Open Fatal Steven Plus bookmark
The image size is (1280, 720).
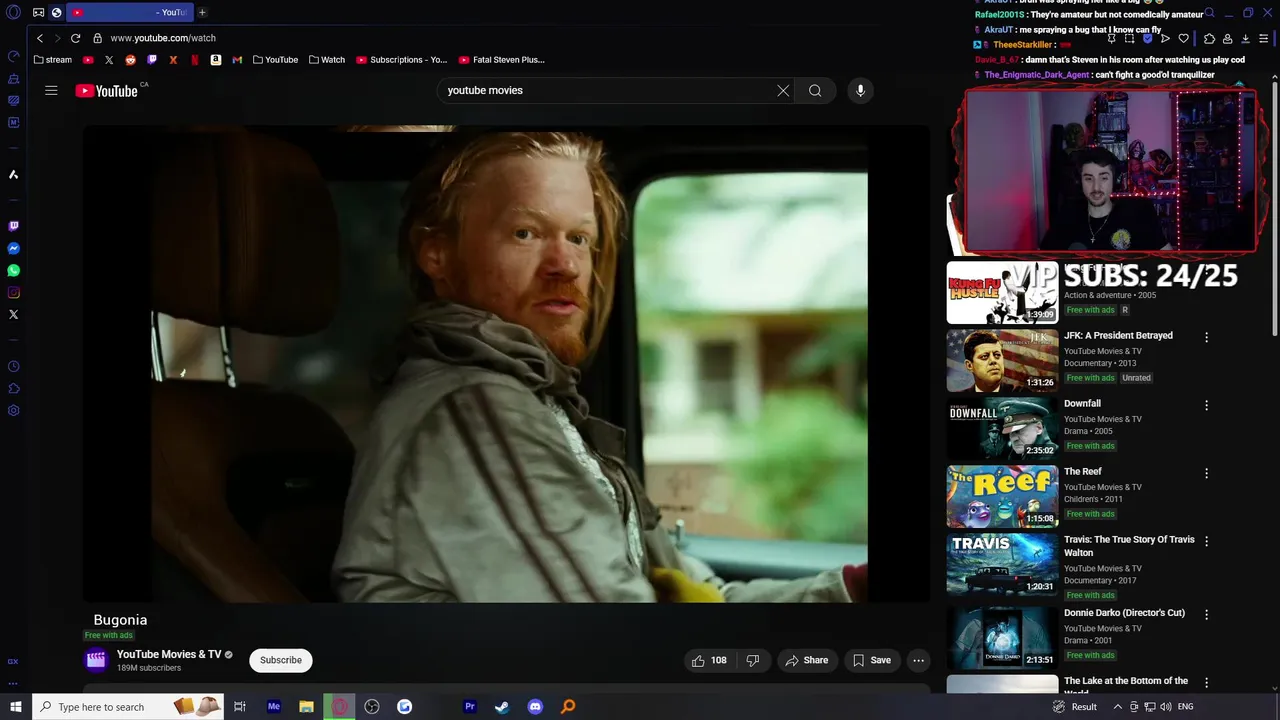(501, 60)
